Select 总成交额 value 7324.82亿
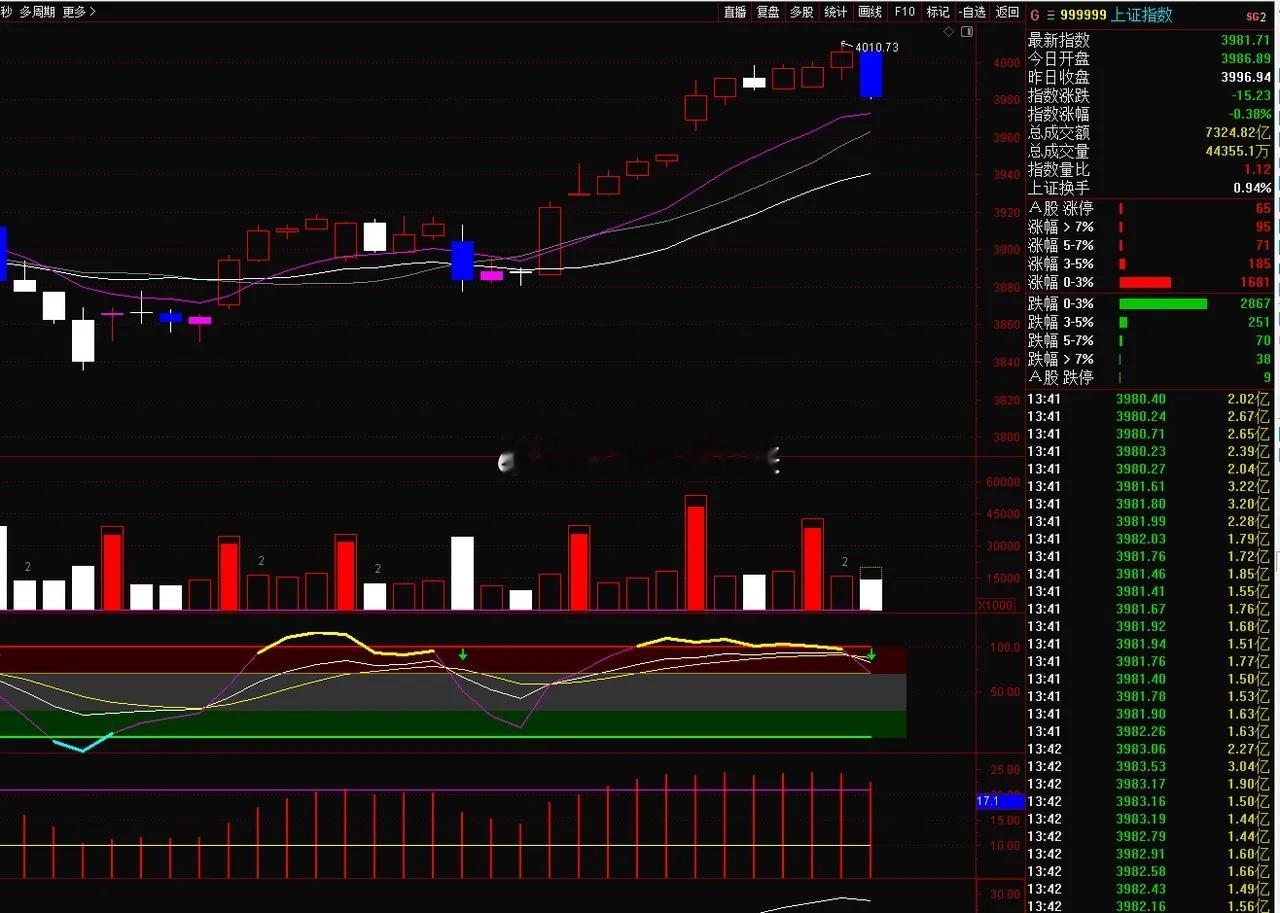Screen dimensions: 1280x913 click(1238, 133)
